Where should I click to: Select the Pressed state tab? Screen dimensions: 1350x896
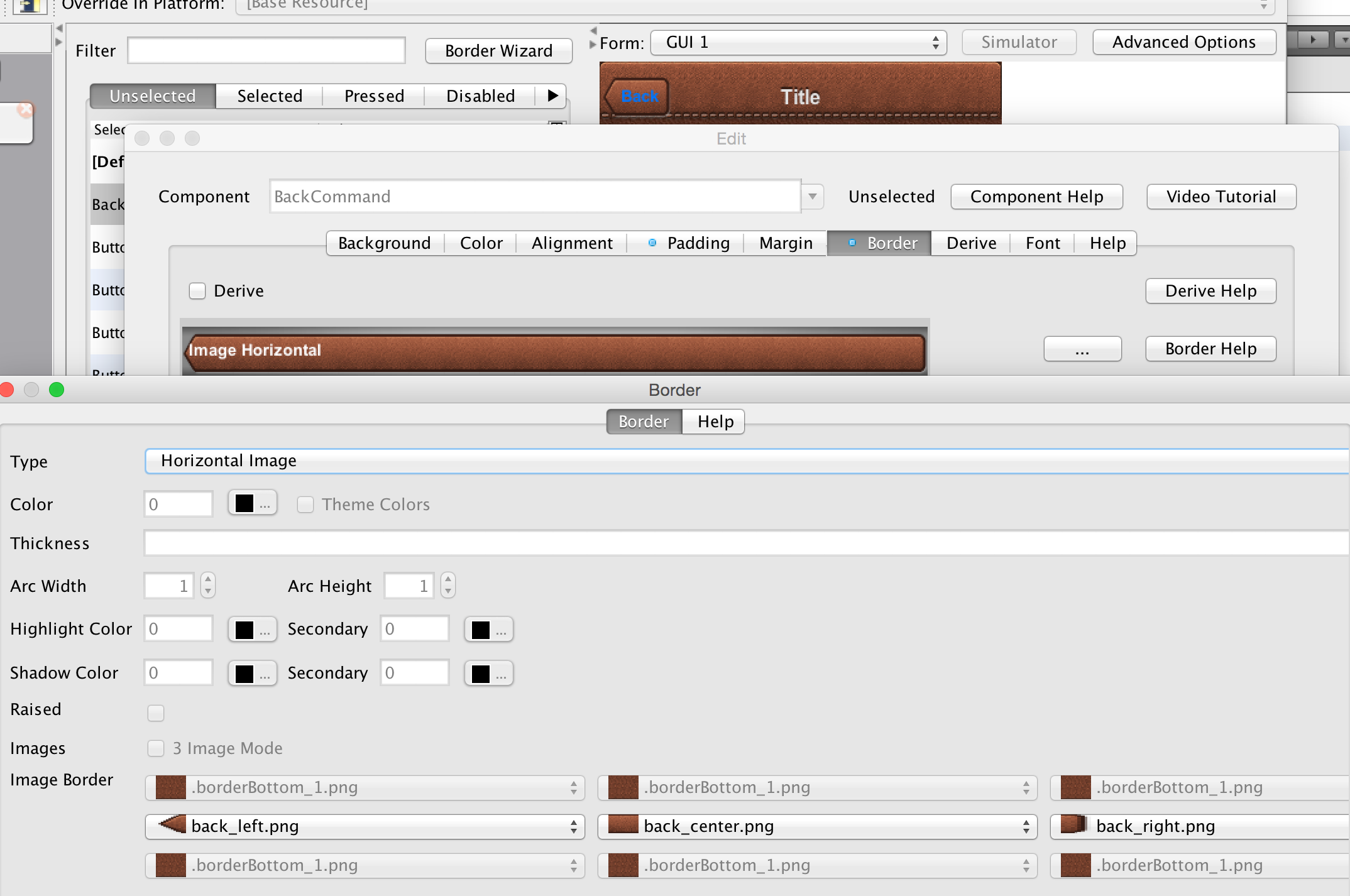[x=373, y=96]
